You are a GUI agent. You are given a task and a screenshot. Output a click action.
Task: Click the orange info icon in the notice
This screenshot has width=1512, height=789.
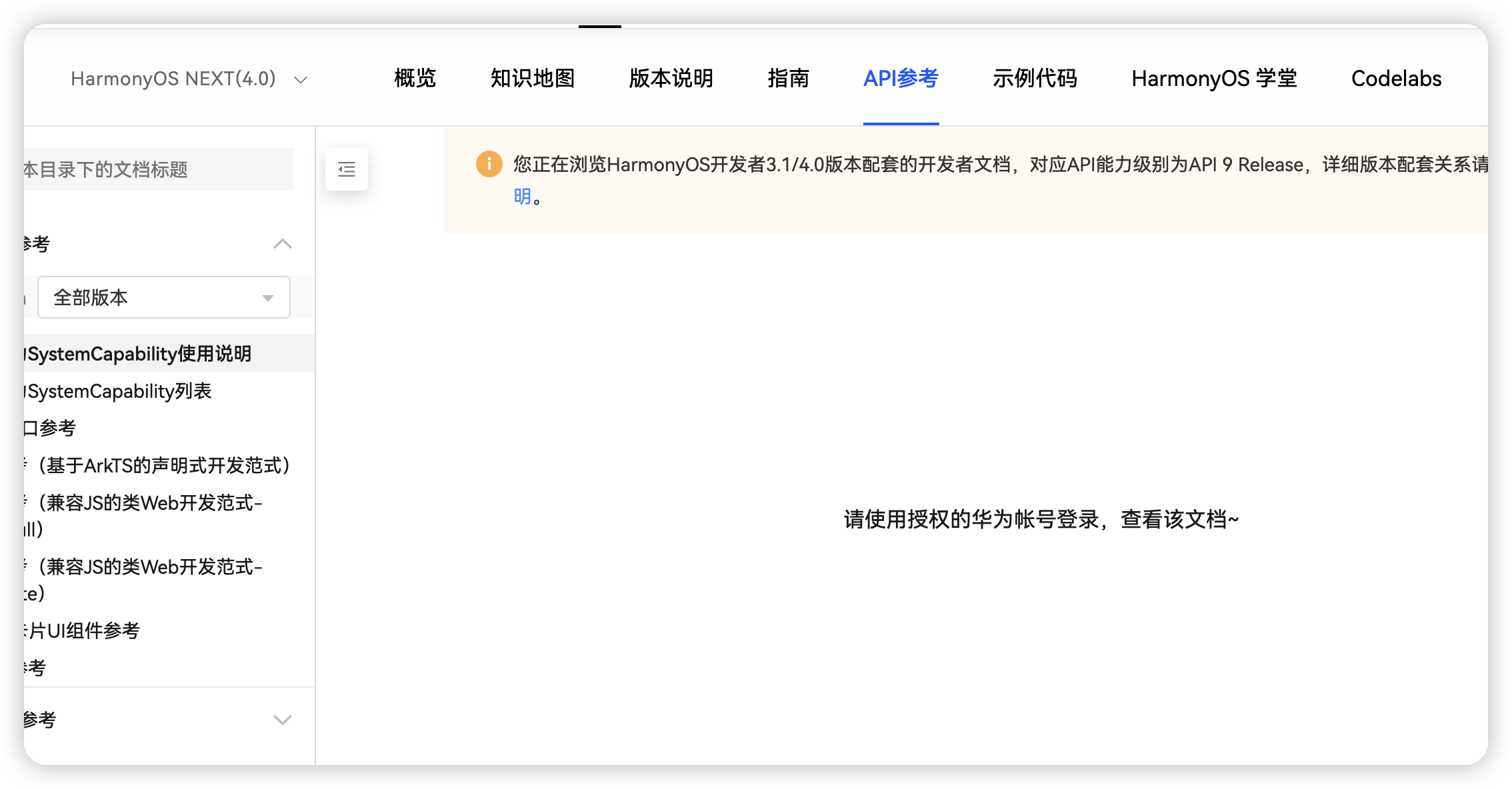point(489,164)
